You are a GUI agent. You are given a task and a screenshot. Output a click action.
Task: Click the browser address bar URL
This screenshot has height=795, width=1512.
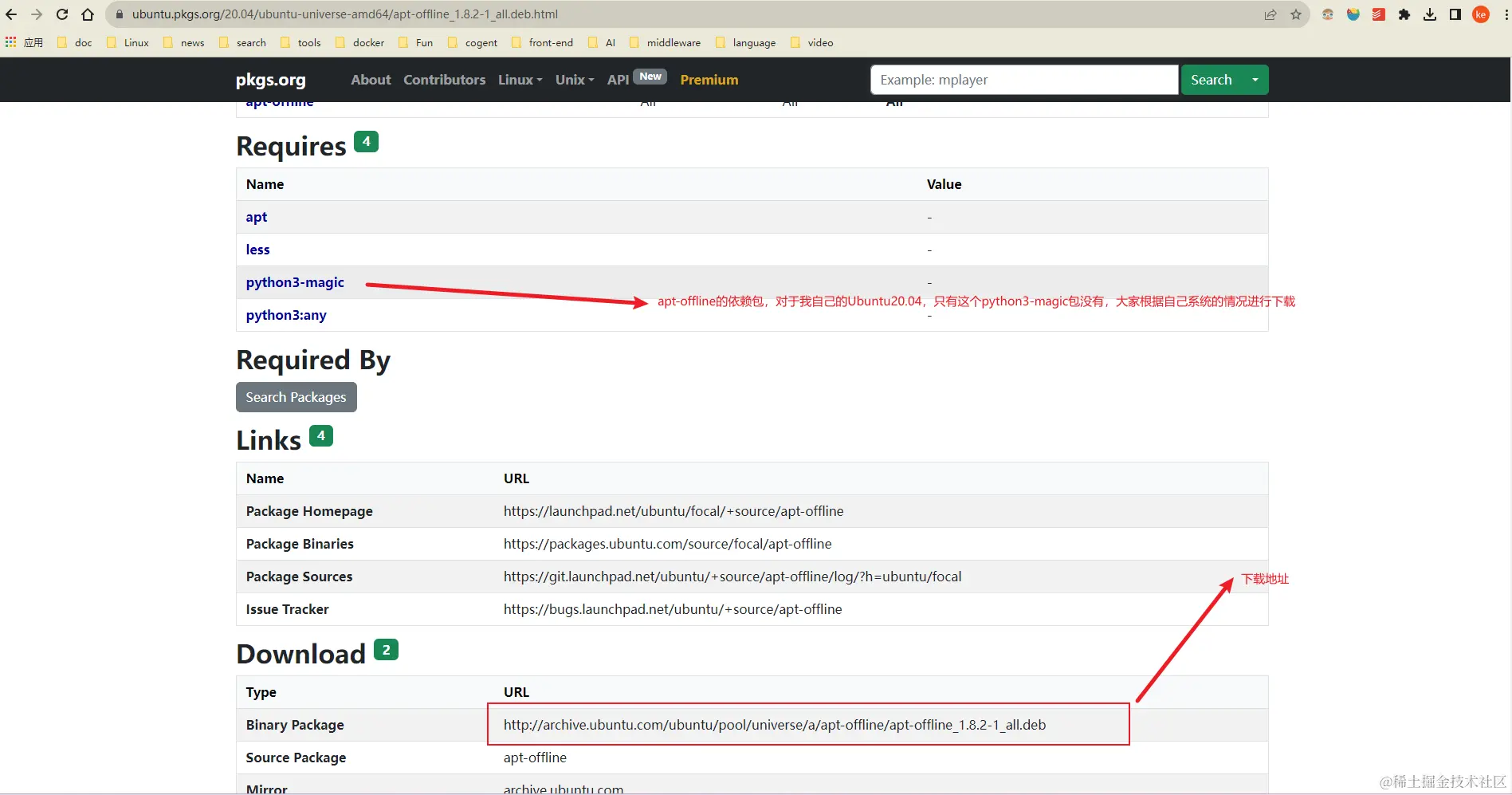pos(345,14)
